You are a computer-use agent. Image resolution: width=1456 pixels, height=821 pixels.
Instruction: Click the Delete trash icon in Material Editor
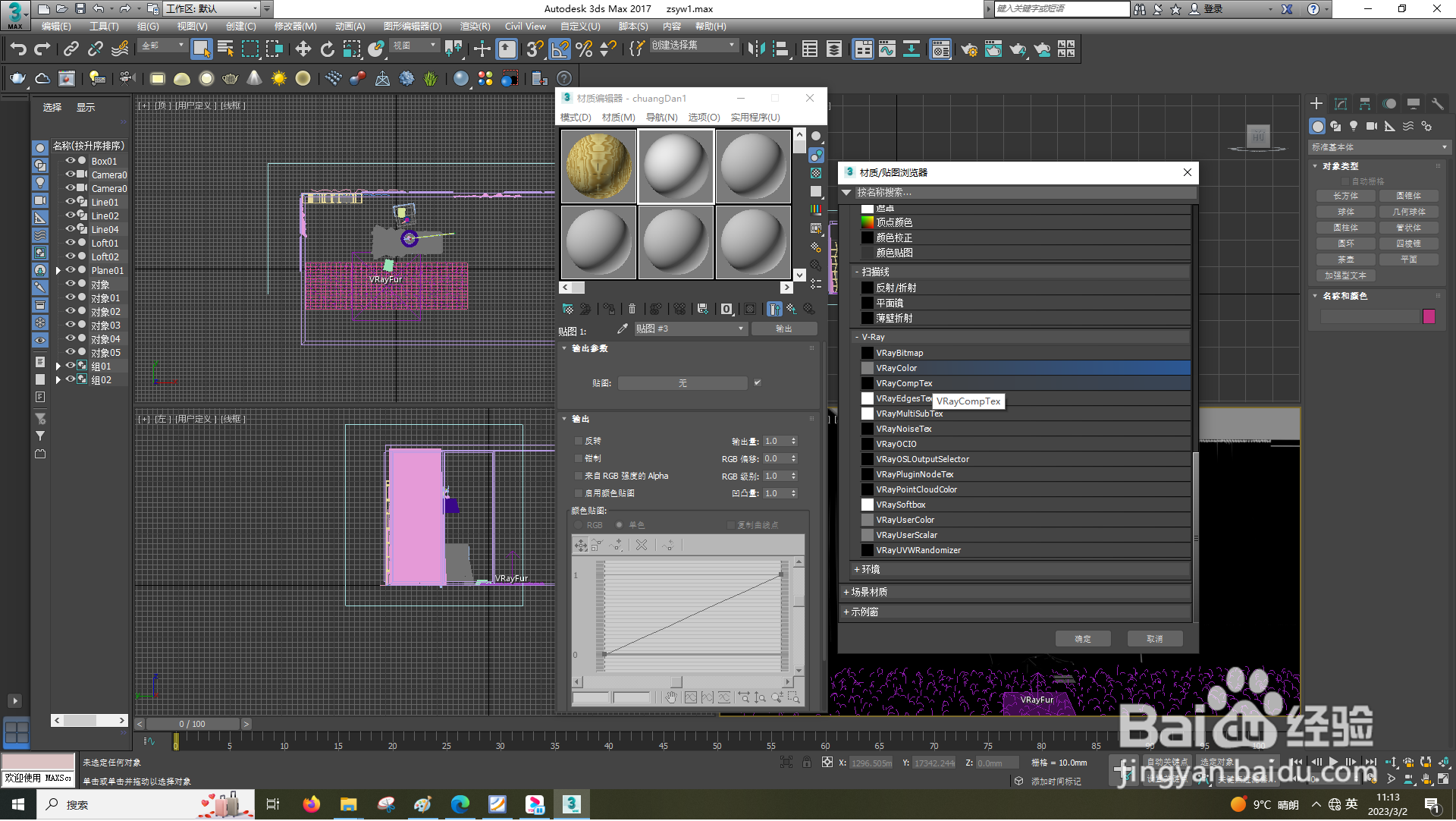632,309
